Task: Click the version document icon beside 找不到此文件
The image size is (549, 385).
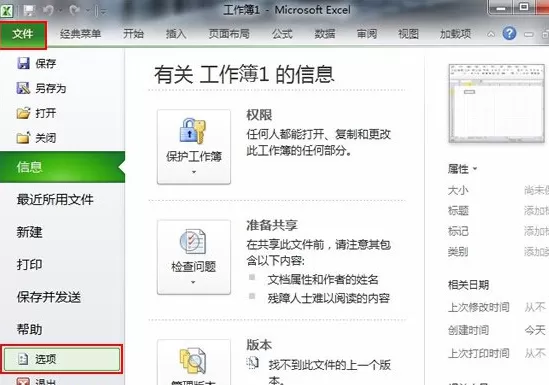Action: (x=252, y=363)
